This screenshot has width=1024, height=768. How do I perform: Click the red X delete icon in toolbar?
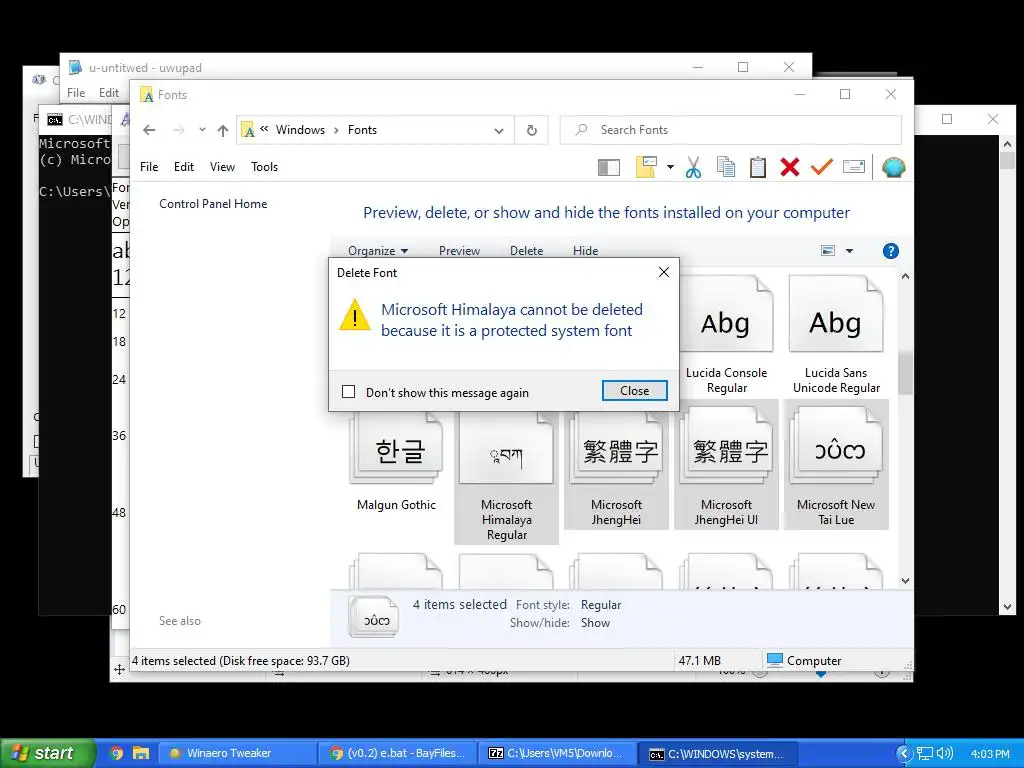(x=790, y=167)
